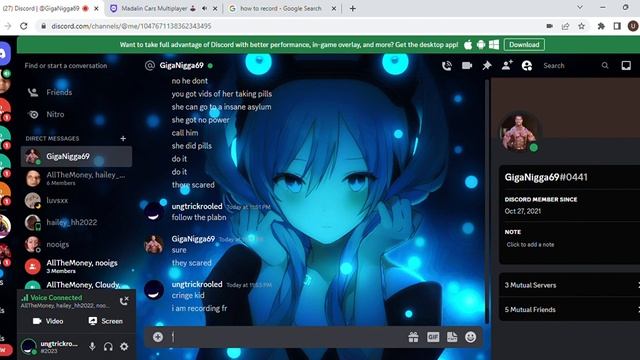Click the Apple desktop app icon
The width and height of the screenshot is (640, 360).
coord(468,44)
